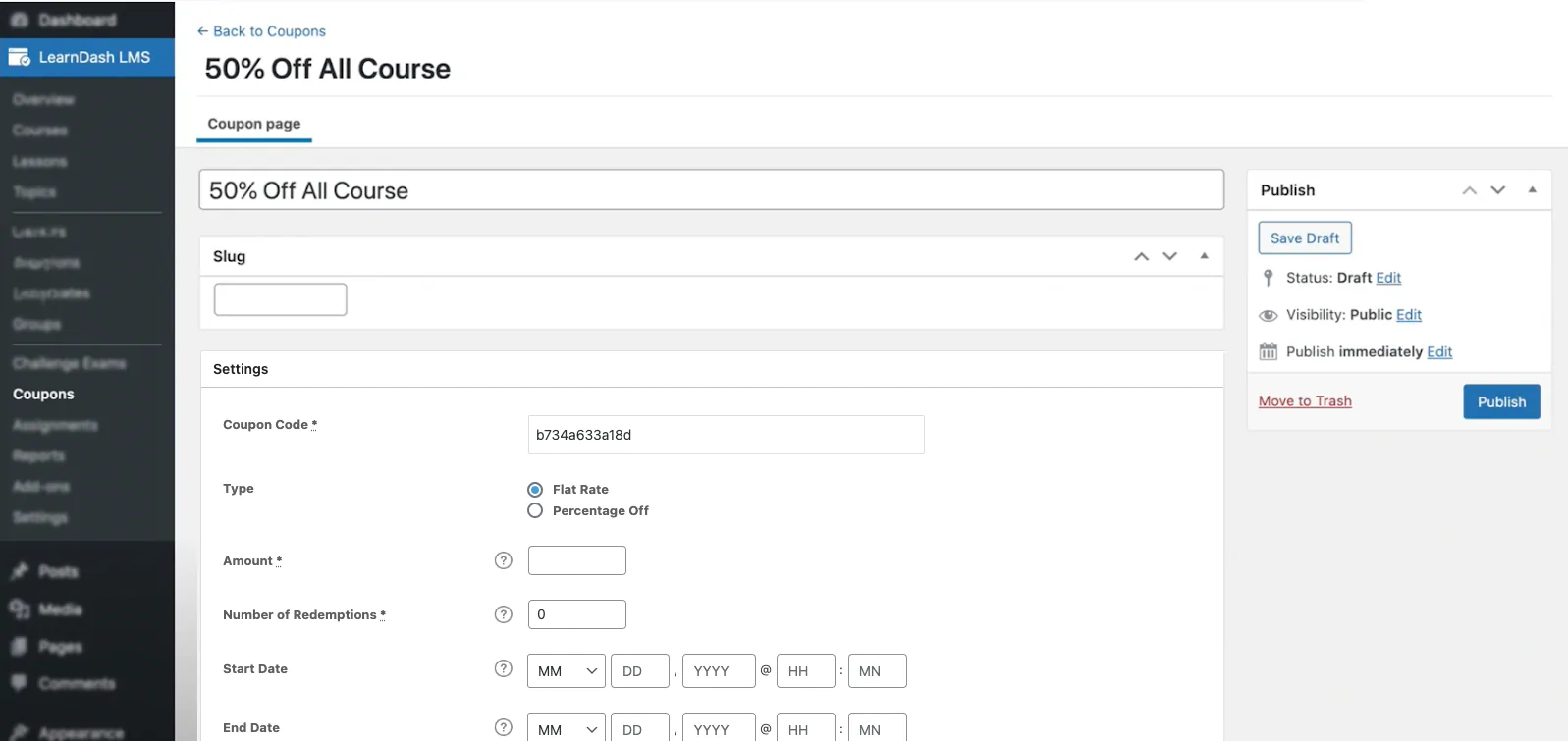This screenshot has height=741, width=1568.
Task: Select the Flat Rate radio option
Action: (x=535, y=490)
